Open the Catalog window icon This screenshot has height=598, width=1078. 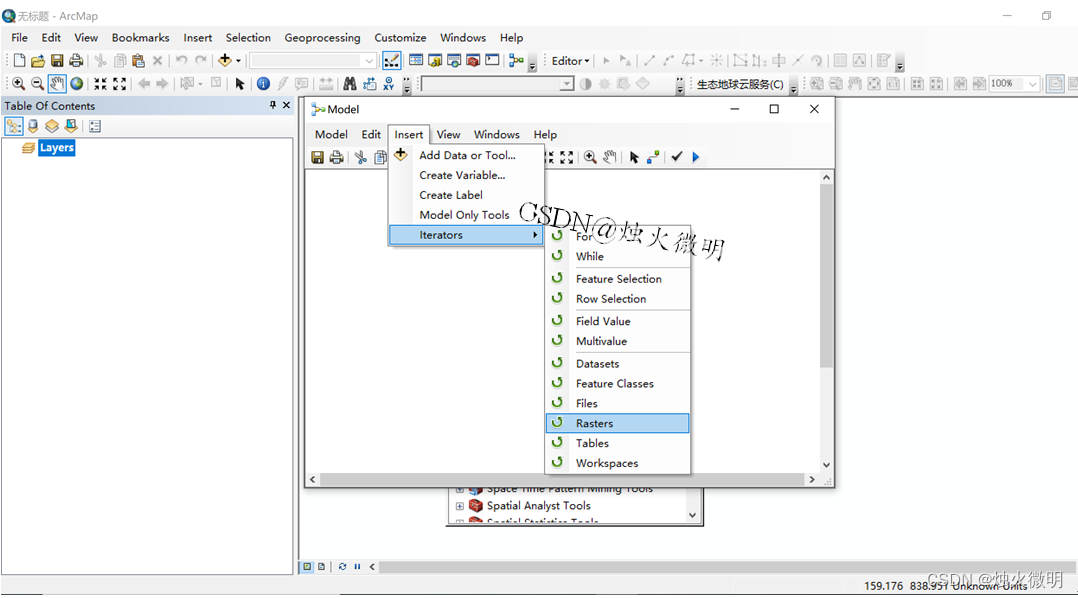pos(435,60)
